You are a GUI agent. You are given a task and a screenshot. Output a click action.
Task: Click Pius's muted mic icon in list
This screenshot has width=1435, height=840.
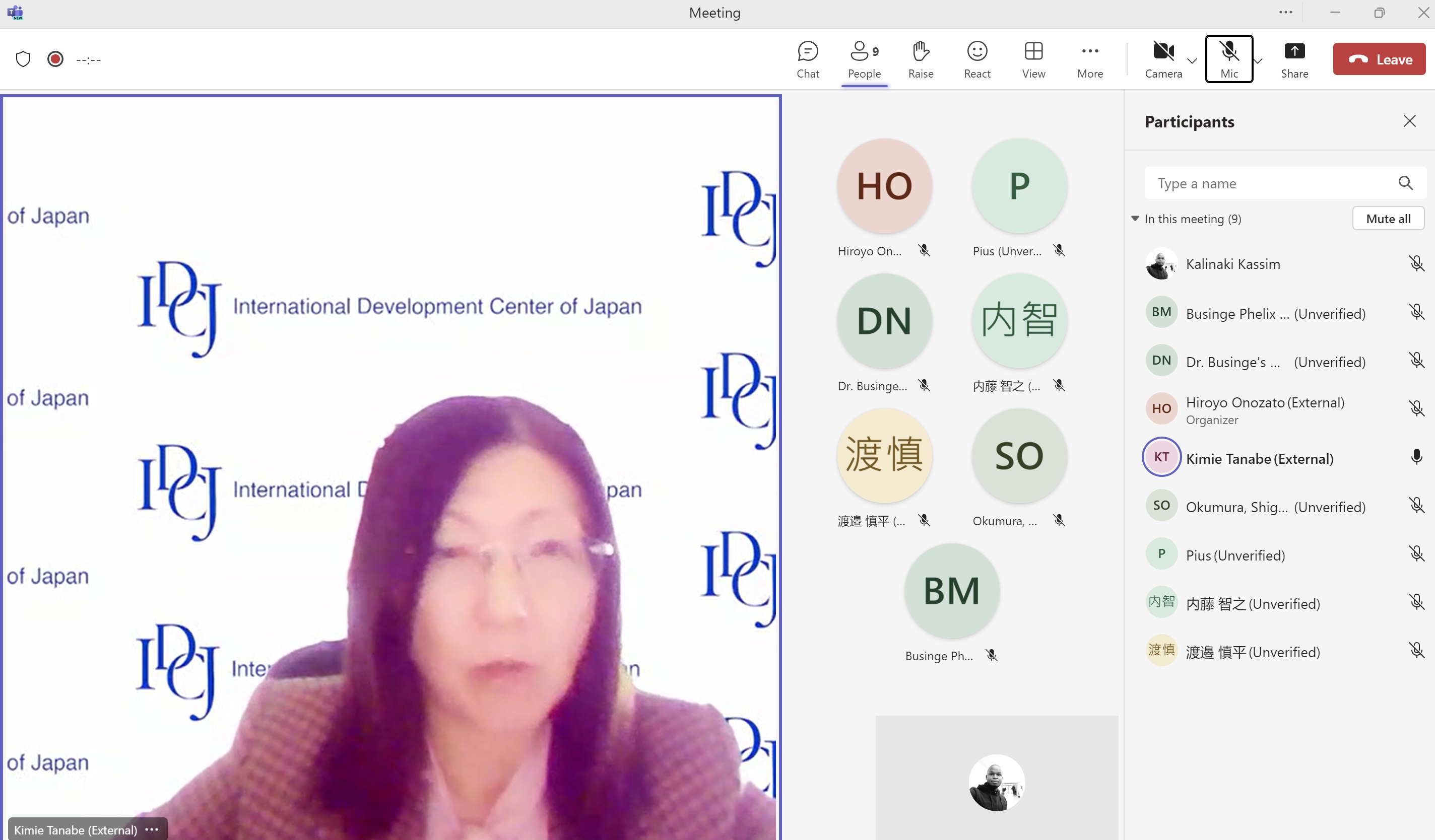(1416, 553)
